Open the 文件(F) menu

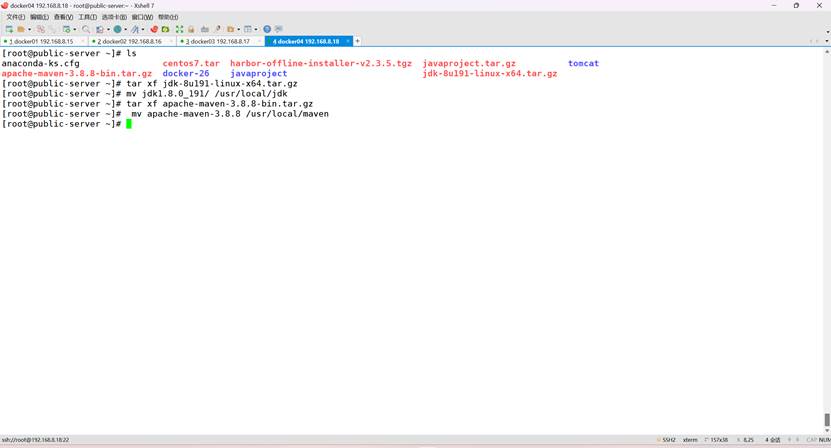pyautogui.click(x=15, y=17)
